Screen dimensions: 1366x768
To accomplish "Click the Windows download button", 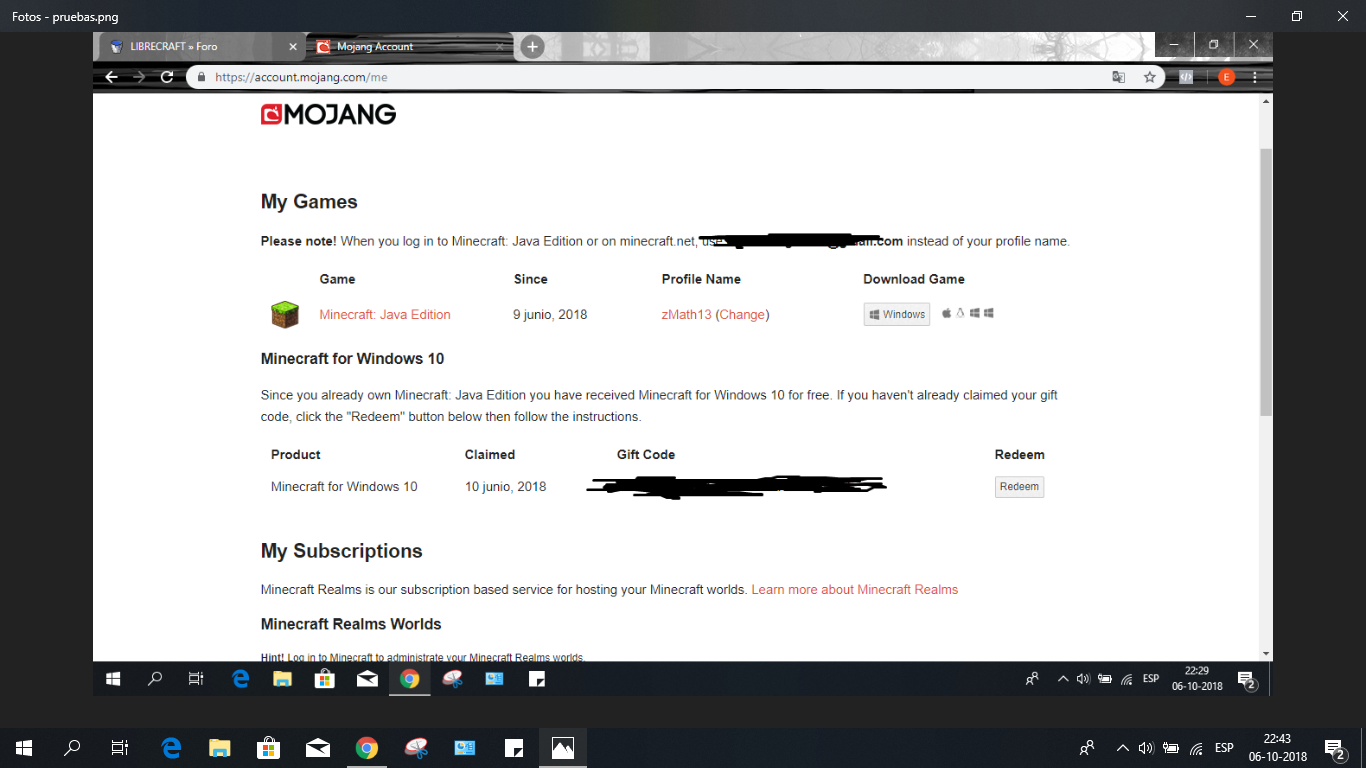I will coord(897,314).
